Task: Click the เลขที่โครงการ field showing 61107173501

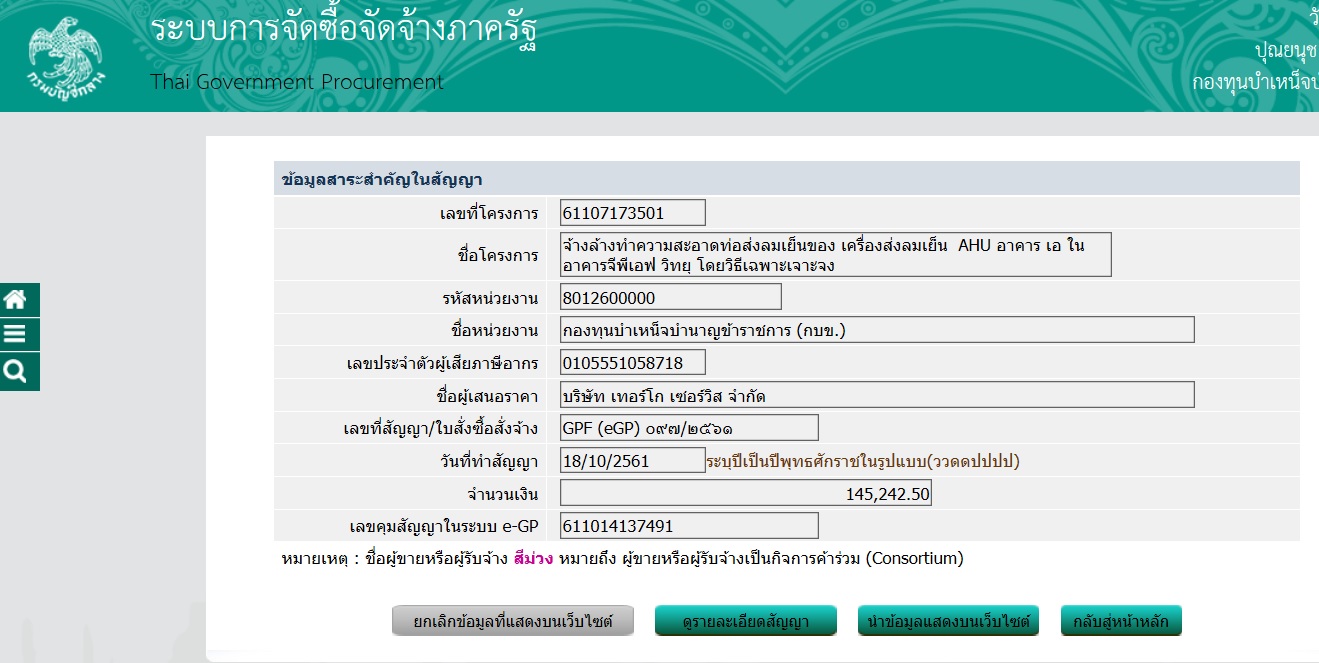Action: click(633, 213)
